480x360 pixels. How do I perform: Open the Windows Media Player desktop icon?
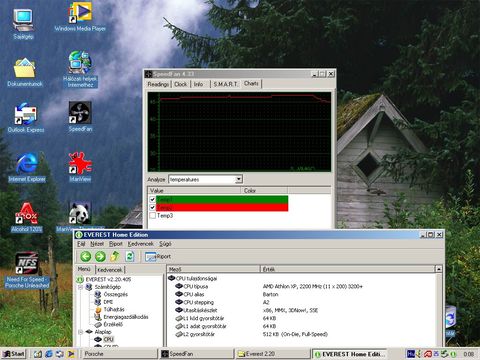[x=80, y=17]
